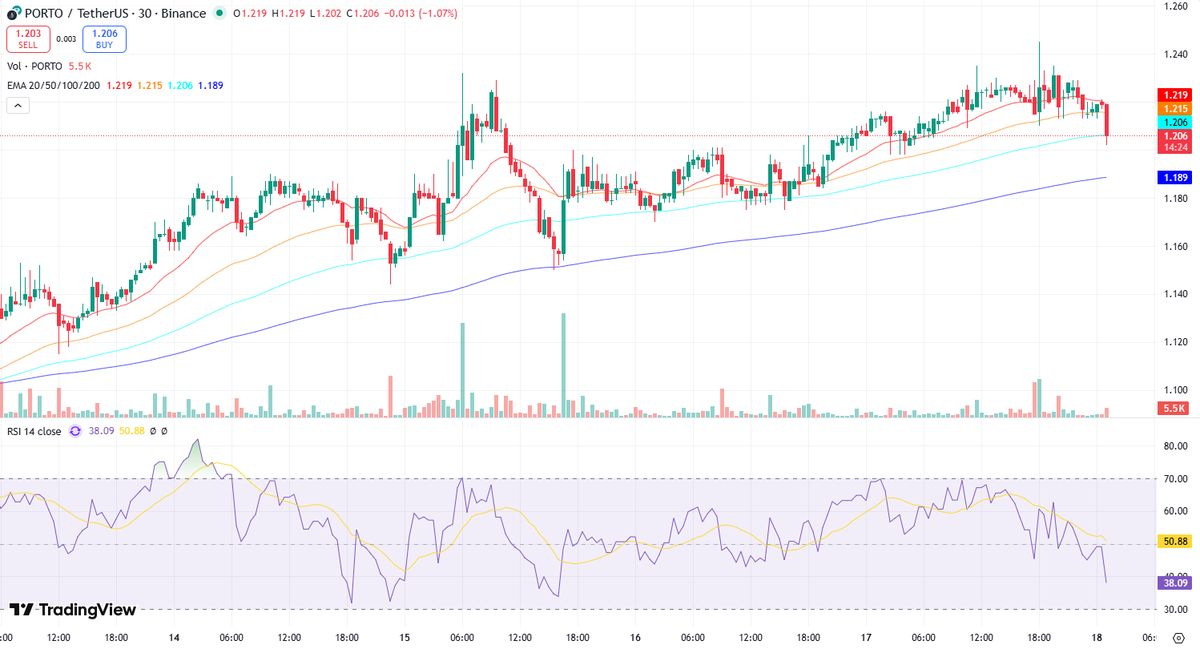1200x649 pixels.
Task: Click the RSI 14 close legend label
Action: (35, 432)
